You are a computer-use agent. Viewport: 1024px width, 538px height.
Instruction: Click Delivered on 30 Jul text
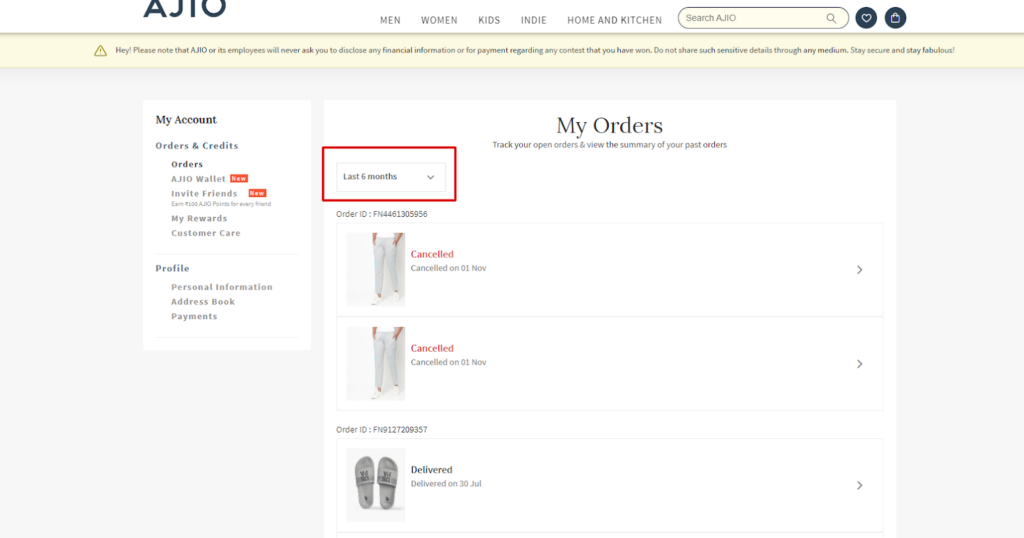pos(446,484)
